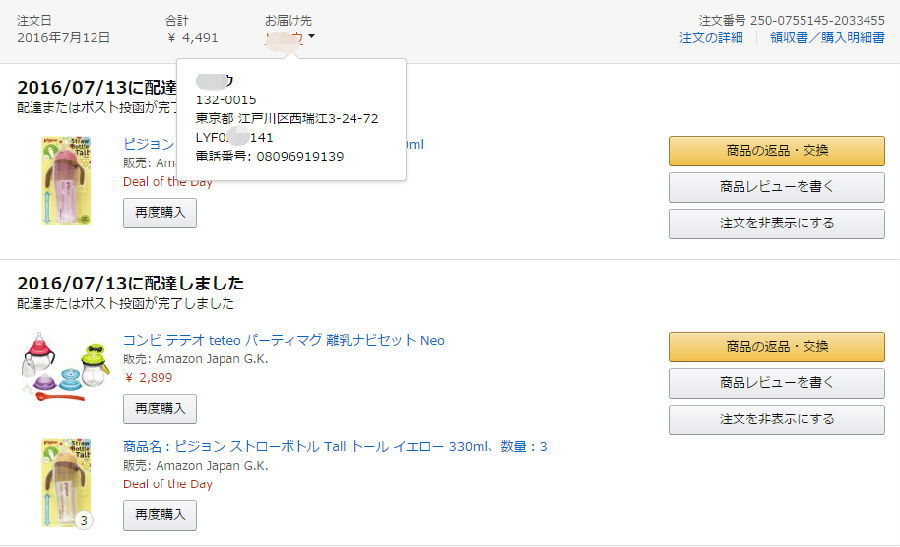This screenshot has width=900, height=547.
Task: Open the first ピジョン product title link
Action: point(149,145)
